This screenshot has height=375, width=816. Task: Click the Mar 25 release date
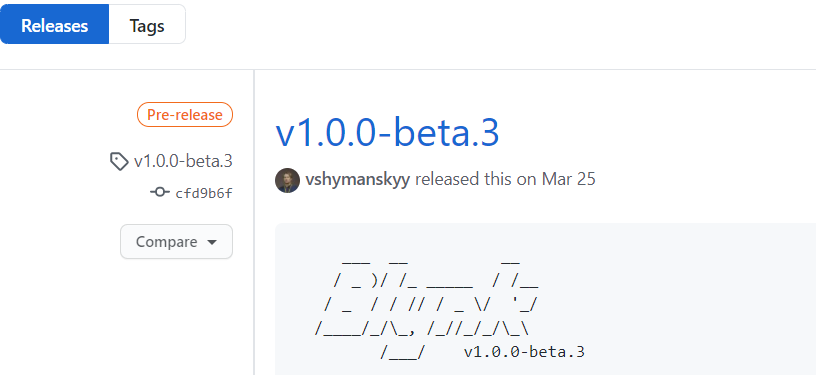[x=568, y=179]
